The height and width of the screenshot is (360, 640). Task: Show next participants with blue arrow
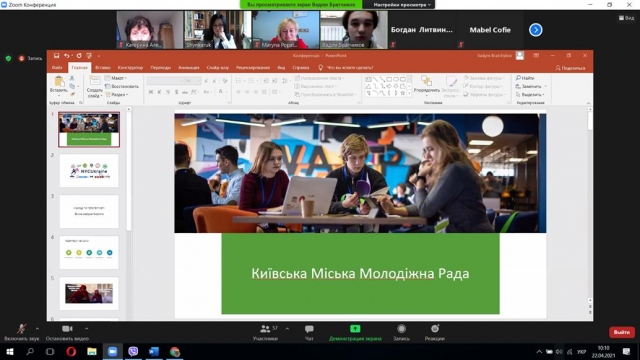(536, 30)
